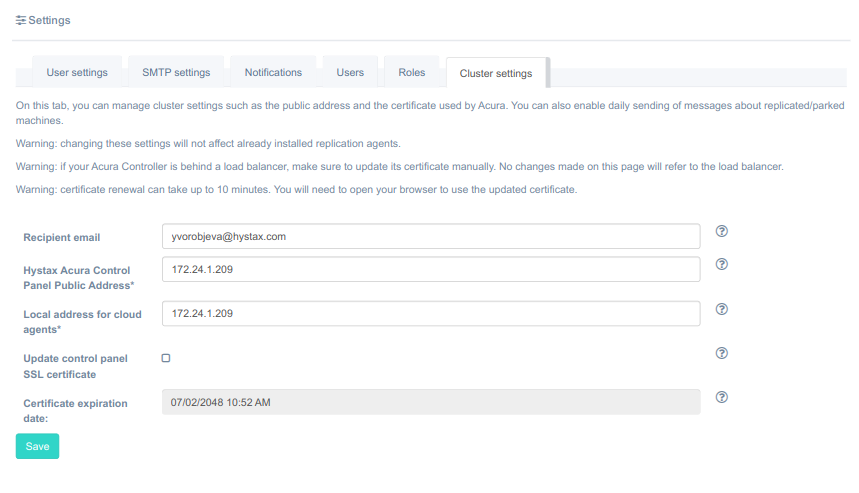Click help icon next to Recipient email

coord(722,231)
